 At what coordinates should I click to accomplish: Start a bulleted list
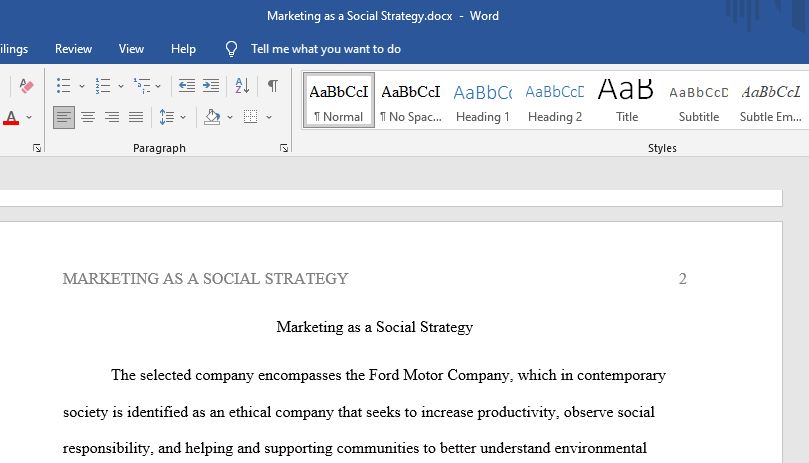(63, 86)
